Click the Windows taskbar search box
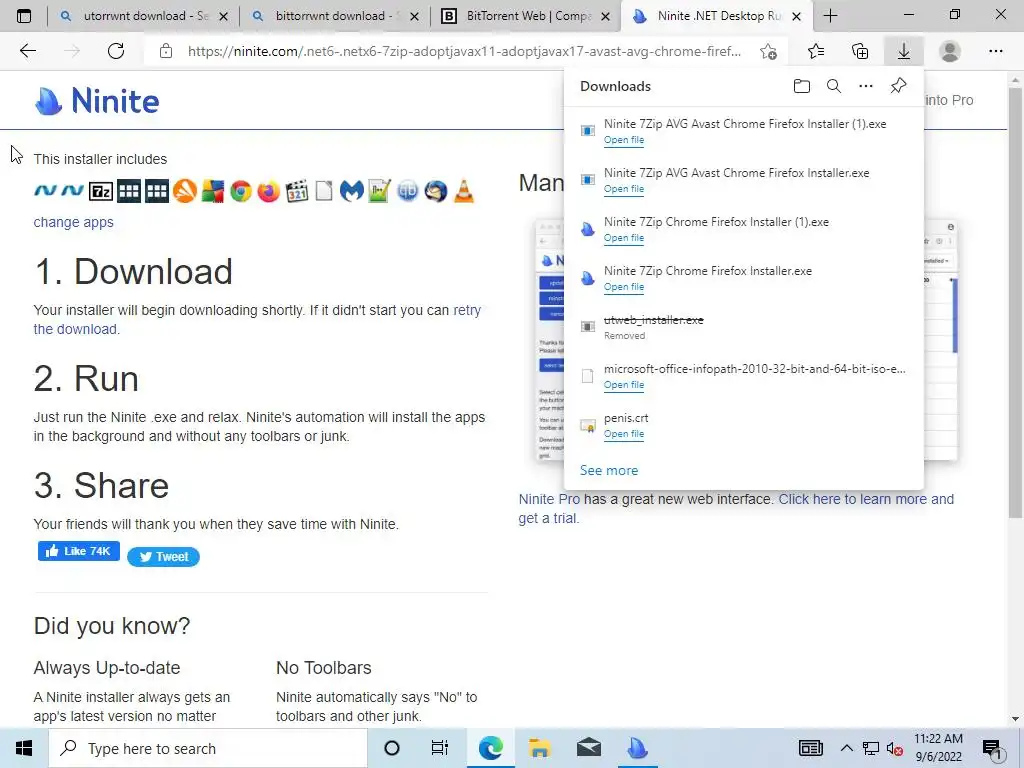This screenshot has height=768, width=1024. (x=208, y=748)
